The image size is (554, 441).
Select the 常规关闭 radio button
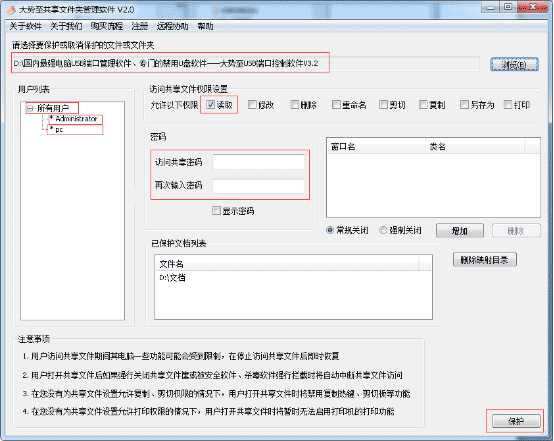(330, 230)
